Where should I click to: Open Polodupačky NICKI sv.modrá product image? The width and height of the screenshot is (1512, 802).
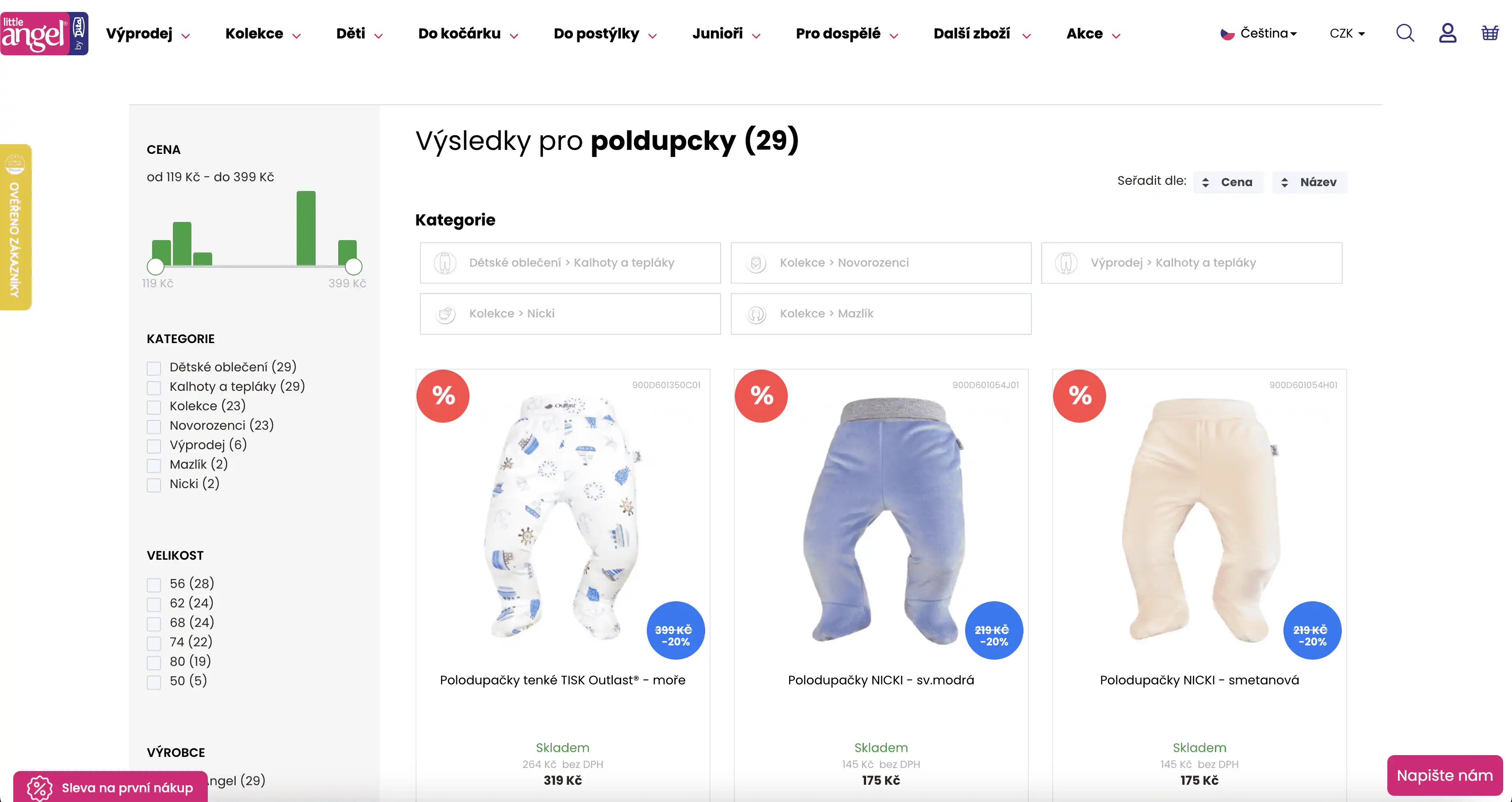coord(880,519)
